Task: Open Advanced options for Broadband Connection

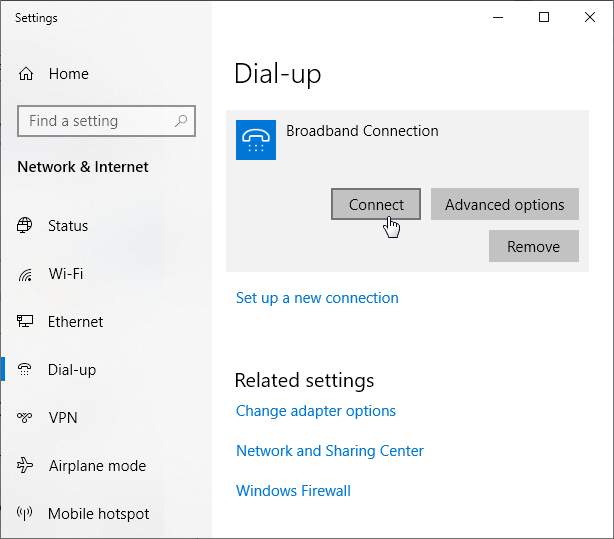Action: 504,205
